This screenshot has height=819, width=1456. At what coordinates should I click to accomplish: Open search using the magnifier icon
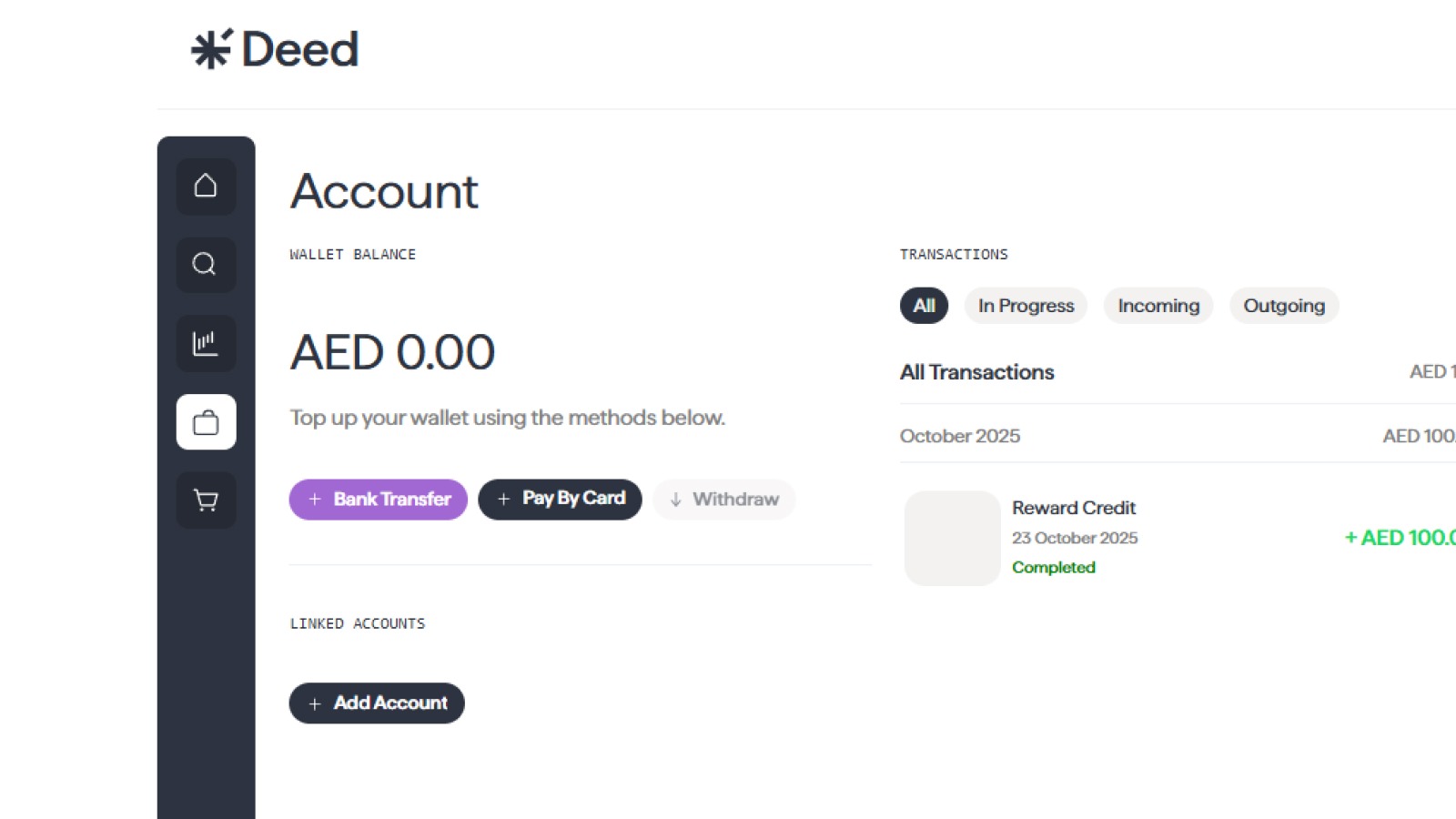[206, 265]
